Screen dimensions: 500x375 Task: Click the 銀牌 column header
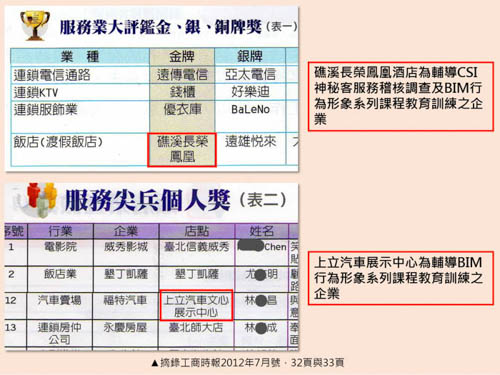[250, 56]
